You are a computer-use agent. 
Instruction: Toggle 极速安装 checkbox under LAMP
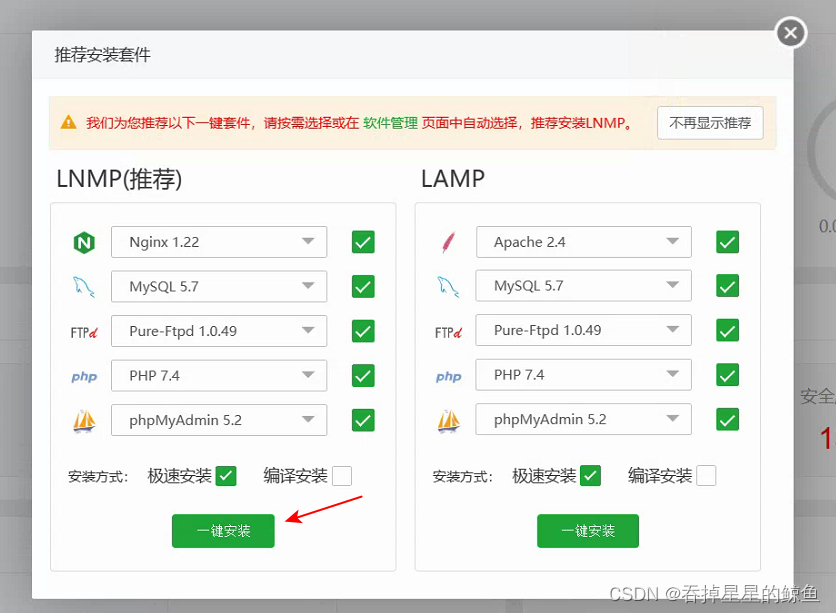(x=590, y=475)
